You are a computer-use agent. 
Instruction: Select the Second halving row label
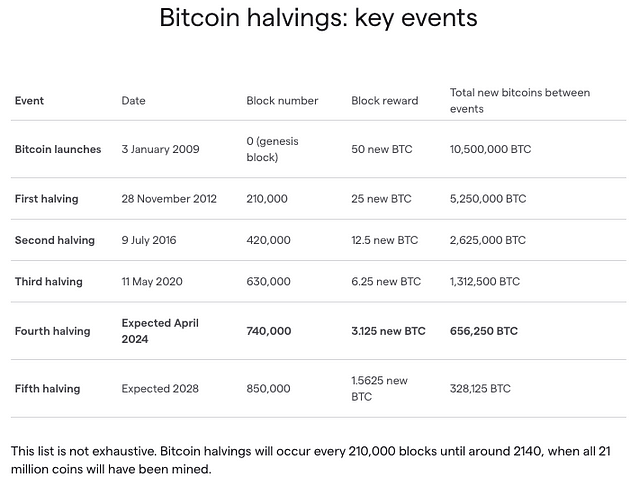pos(54,240)
